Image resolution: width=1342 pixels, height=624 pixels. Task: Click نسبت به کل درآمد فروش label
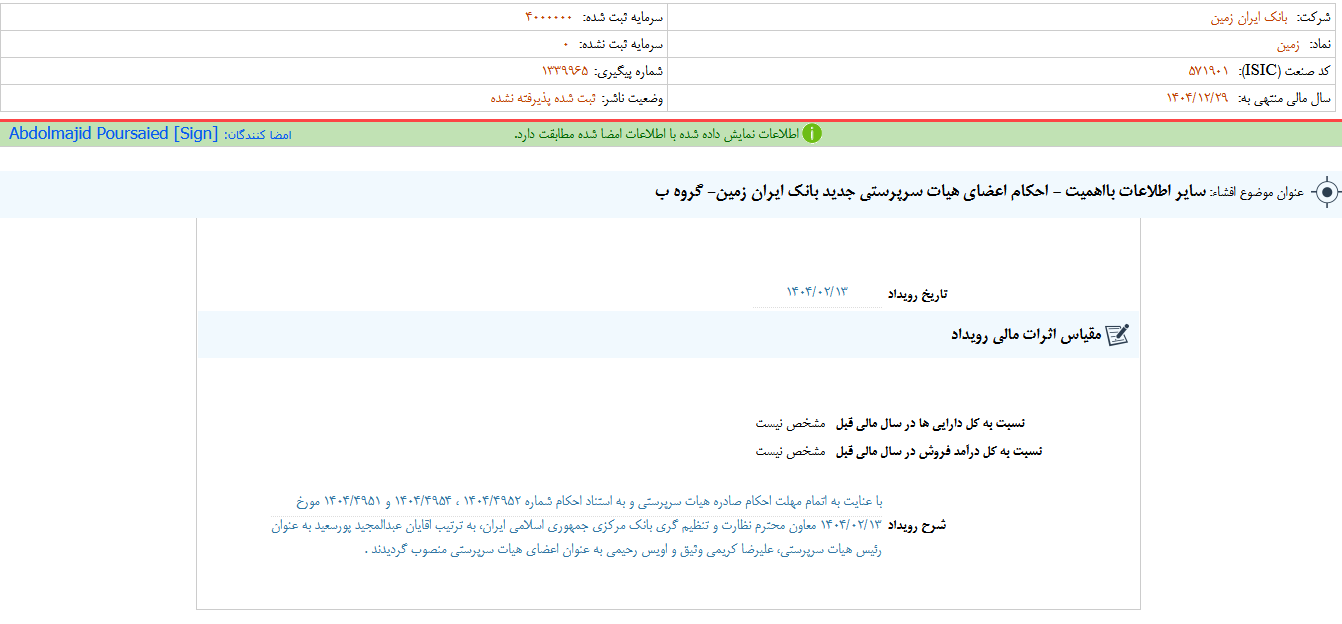[x=939, y=451]
